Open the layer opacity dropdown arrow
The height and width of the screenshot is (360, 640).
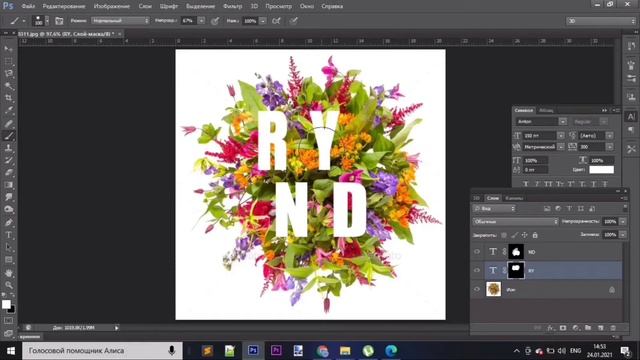tap(623, 221)
